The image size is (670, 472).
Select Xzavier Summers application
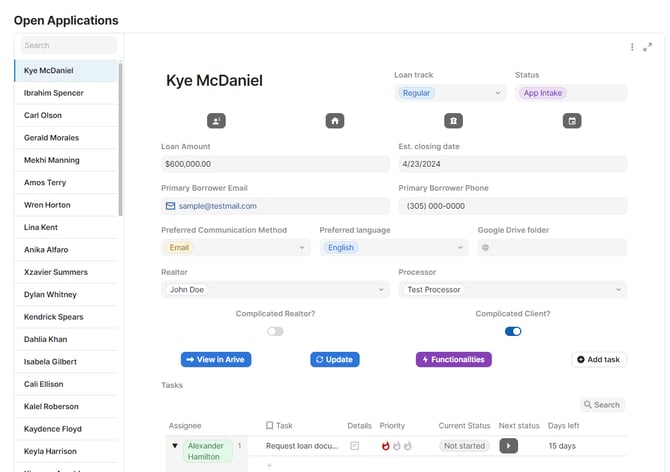tap(66, 272)
